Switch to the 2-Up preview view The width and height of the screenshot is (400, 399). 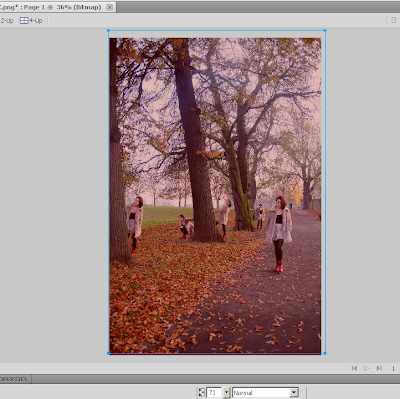pyautogui.click(x=7, y=21)
